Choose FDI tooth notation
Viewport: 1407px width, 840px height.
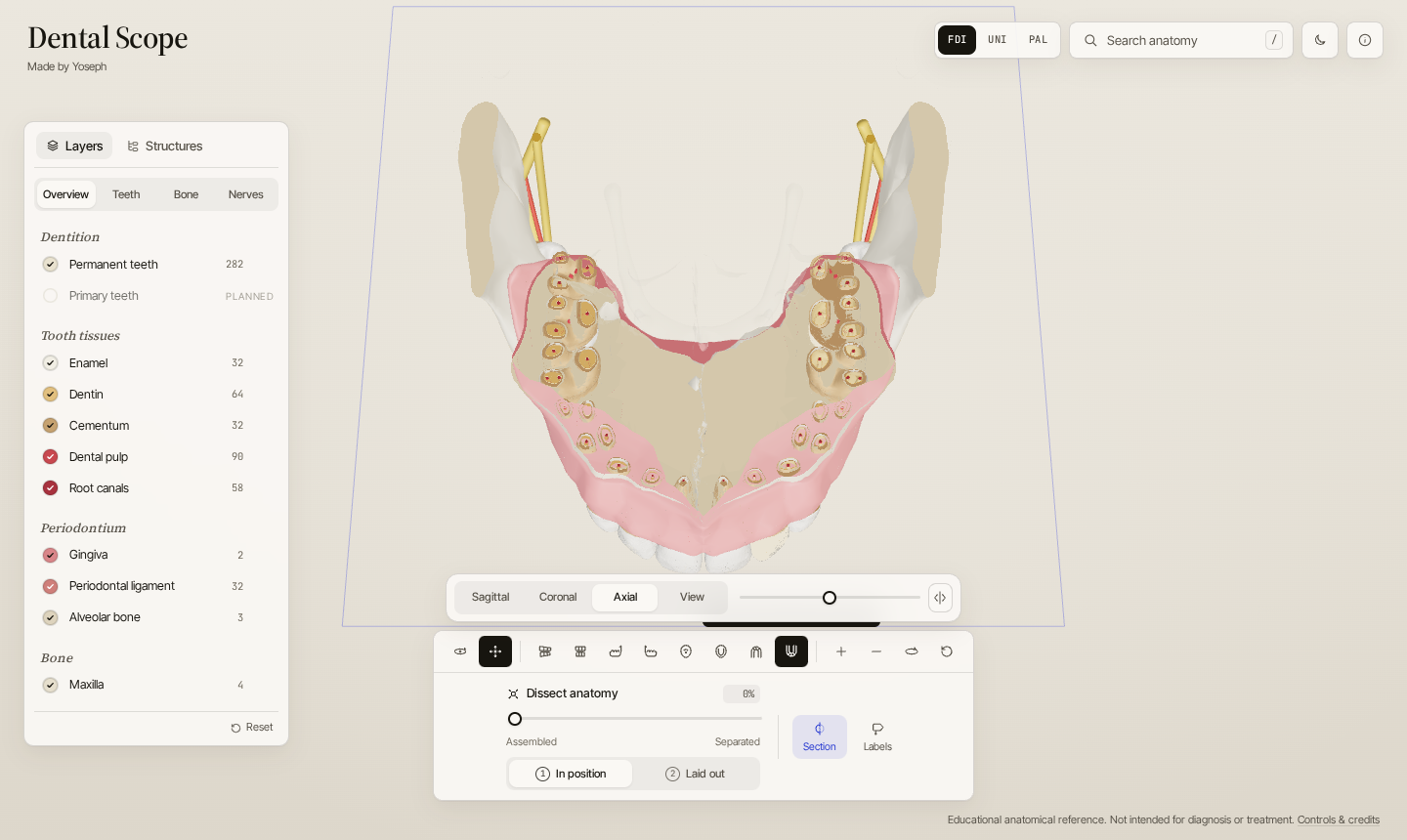coord(957,40)
